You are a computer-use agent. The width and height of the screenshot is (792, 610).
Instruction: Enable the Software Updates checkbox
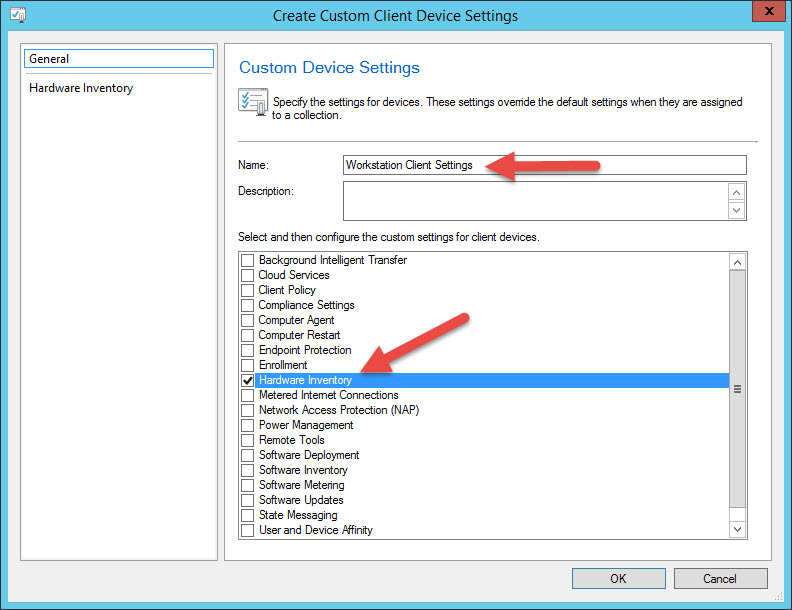coord(247,500)
